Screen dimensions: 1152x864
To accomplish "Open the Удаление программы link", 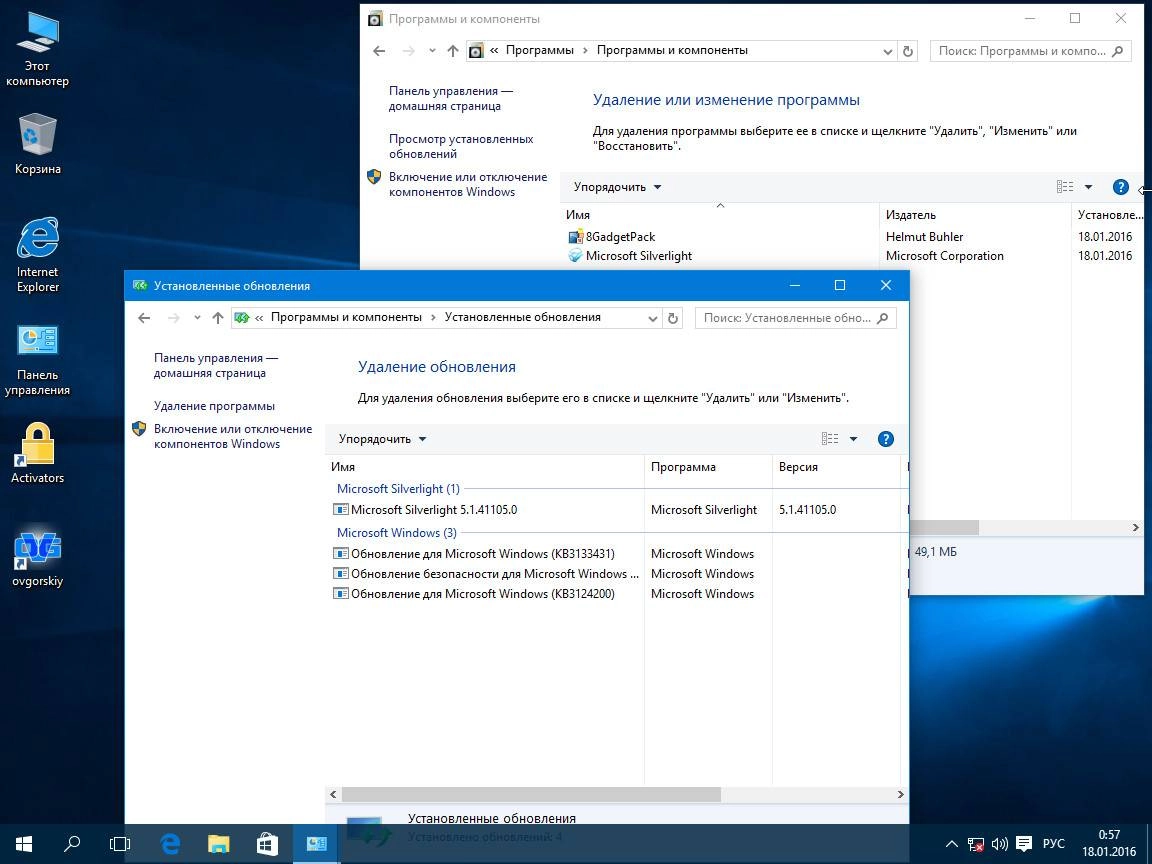I will pyautogui.click(x=214, y=406).
